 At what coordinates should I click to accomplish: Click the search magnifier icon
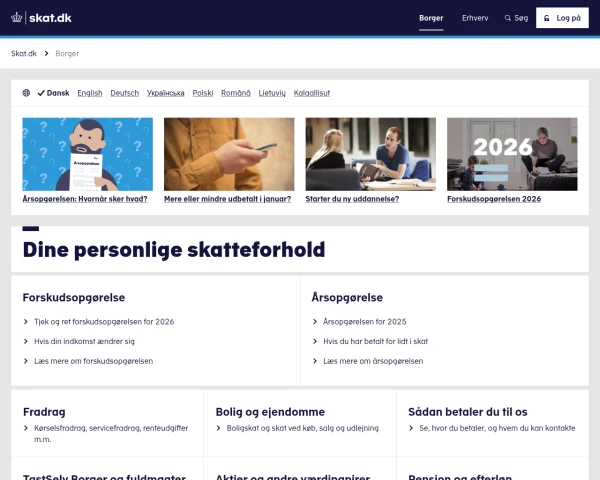coord(507,18)
